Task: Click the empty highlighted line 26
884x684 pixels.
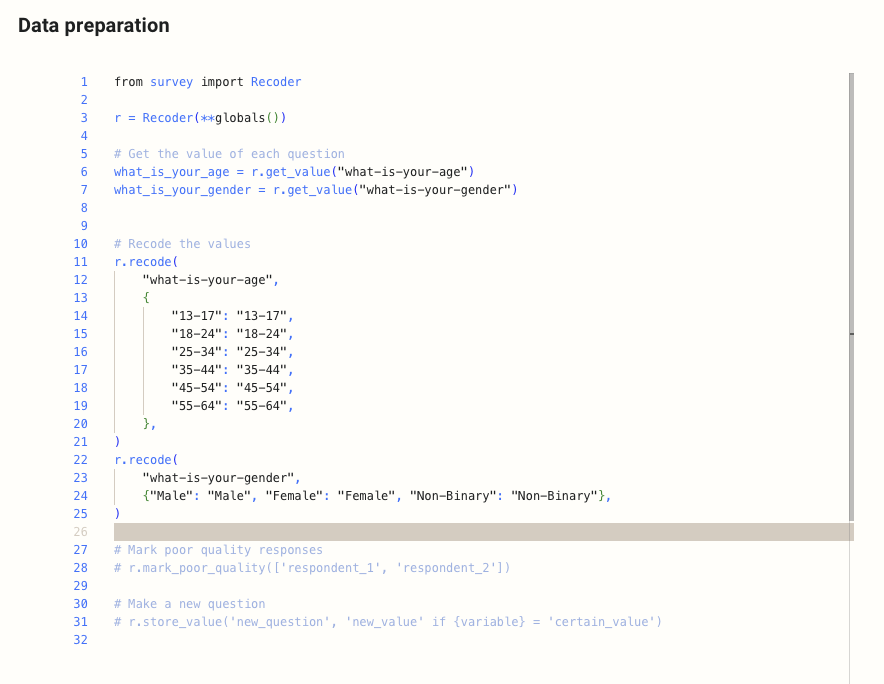Action: tap(480, 532)
